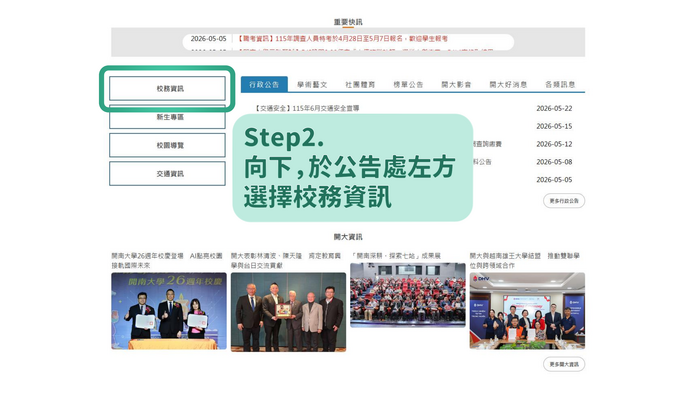Click the 更多開大資訊 button
700x394 pixels.
(564, 364)
